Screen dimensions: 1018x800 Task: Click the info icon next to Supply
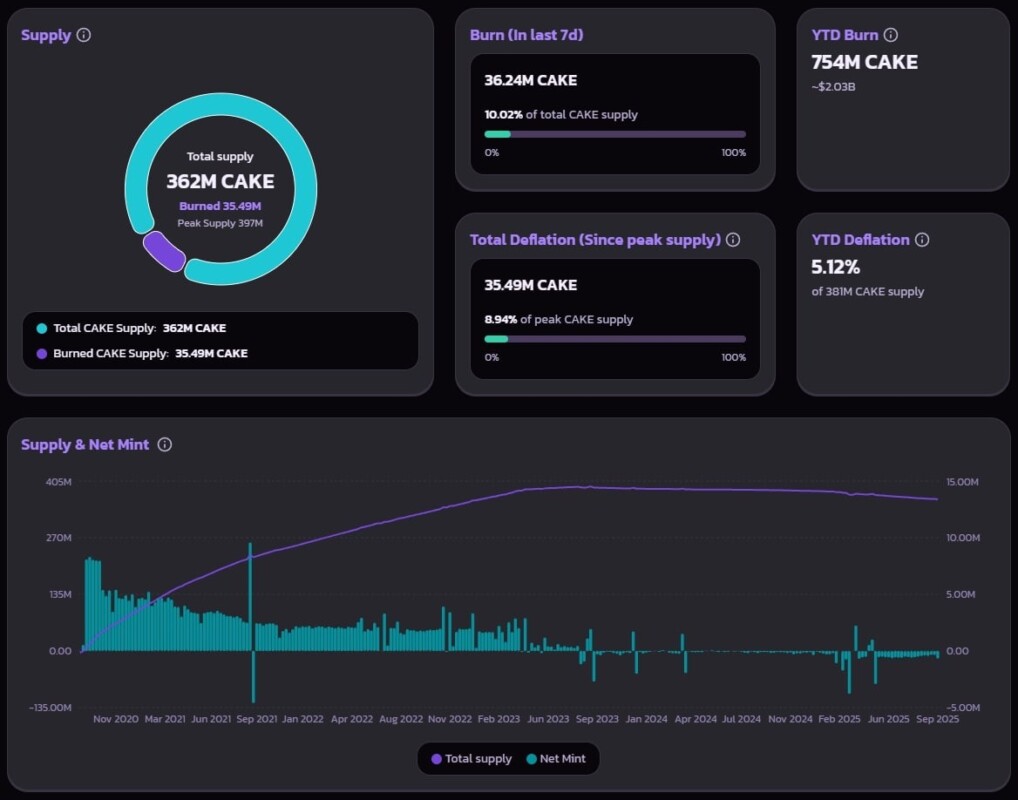click(84, 35)
